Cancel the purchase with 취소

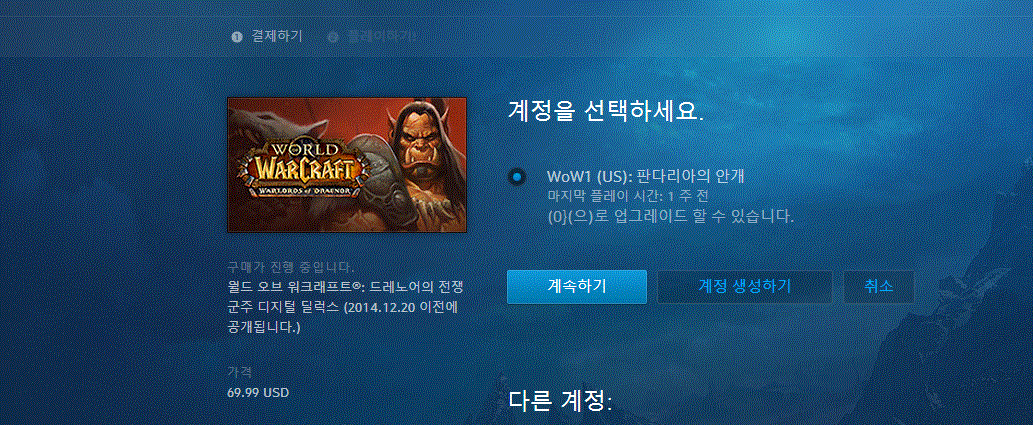(x=879, y=287)
